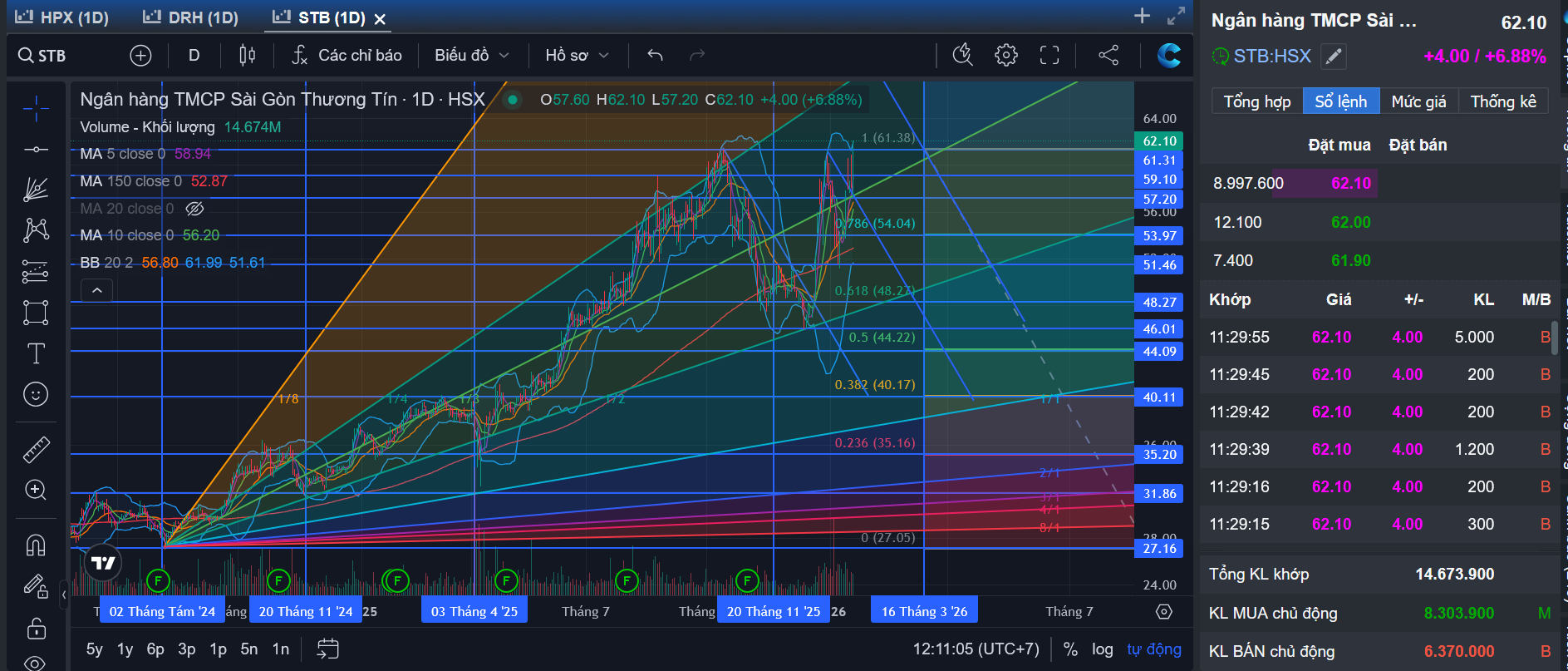Open the 'Biểu đồ' dropdown
This screenshot has width=1568, height=671.
point(472,56)
